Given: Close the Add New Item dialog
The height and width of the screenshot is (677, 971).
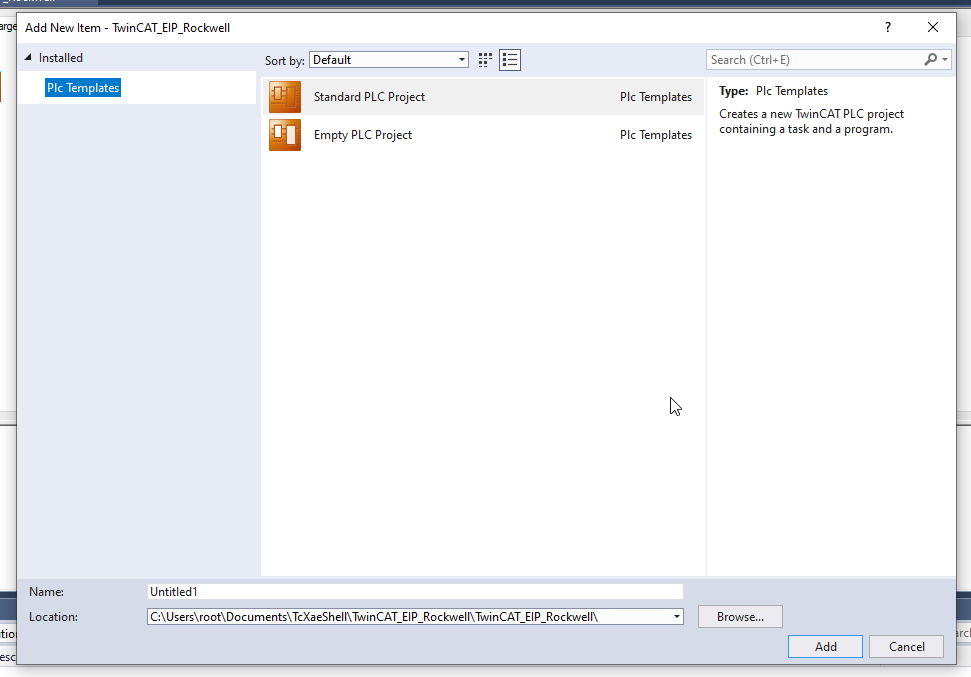Looking at the screenshot, I should pyautogui.click(x=933, y=27).
